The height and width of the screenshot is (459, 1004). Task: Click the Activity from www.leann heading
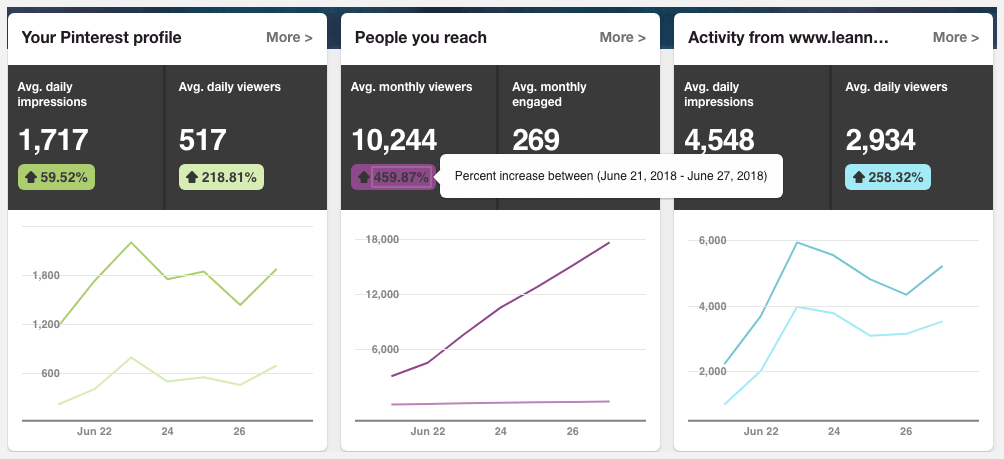788,37
